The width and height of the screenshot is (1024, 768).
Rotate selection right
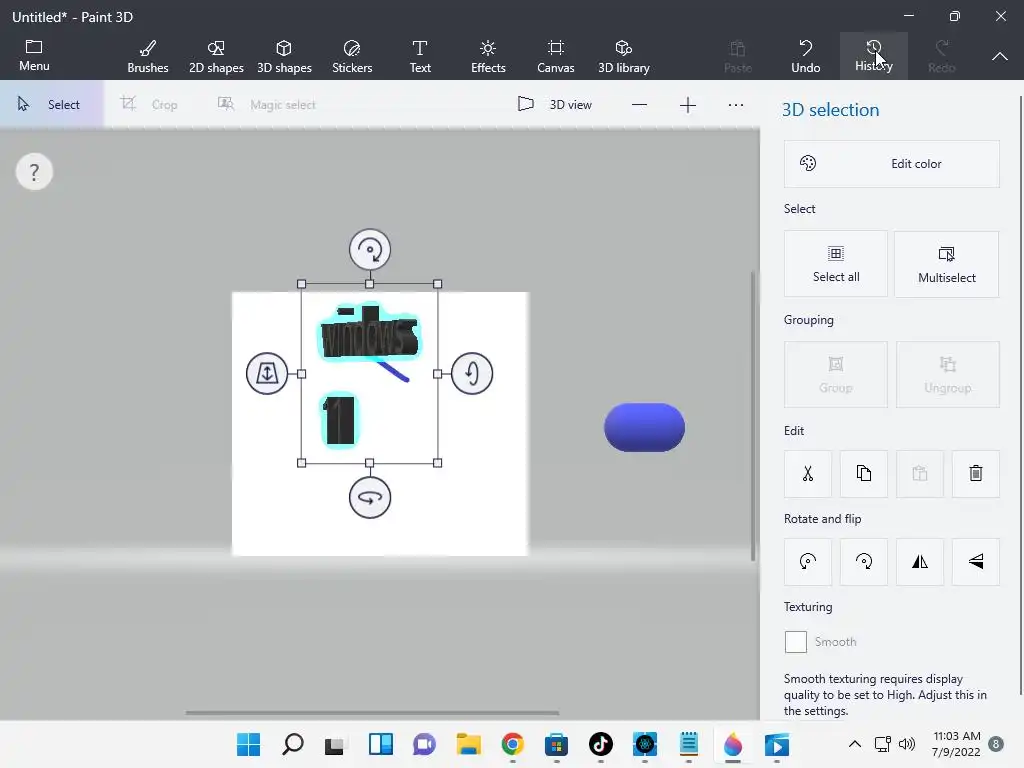coord(863,562)
